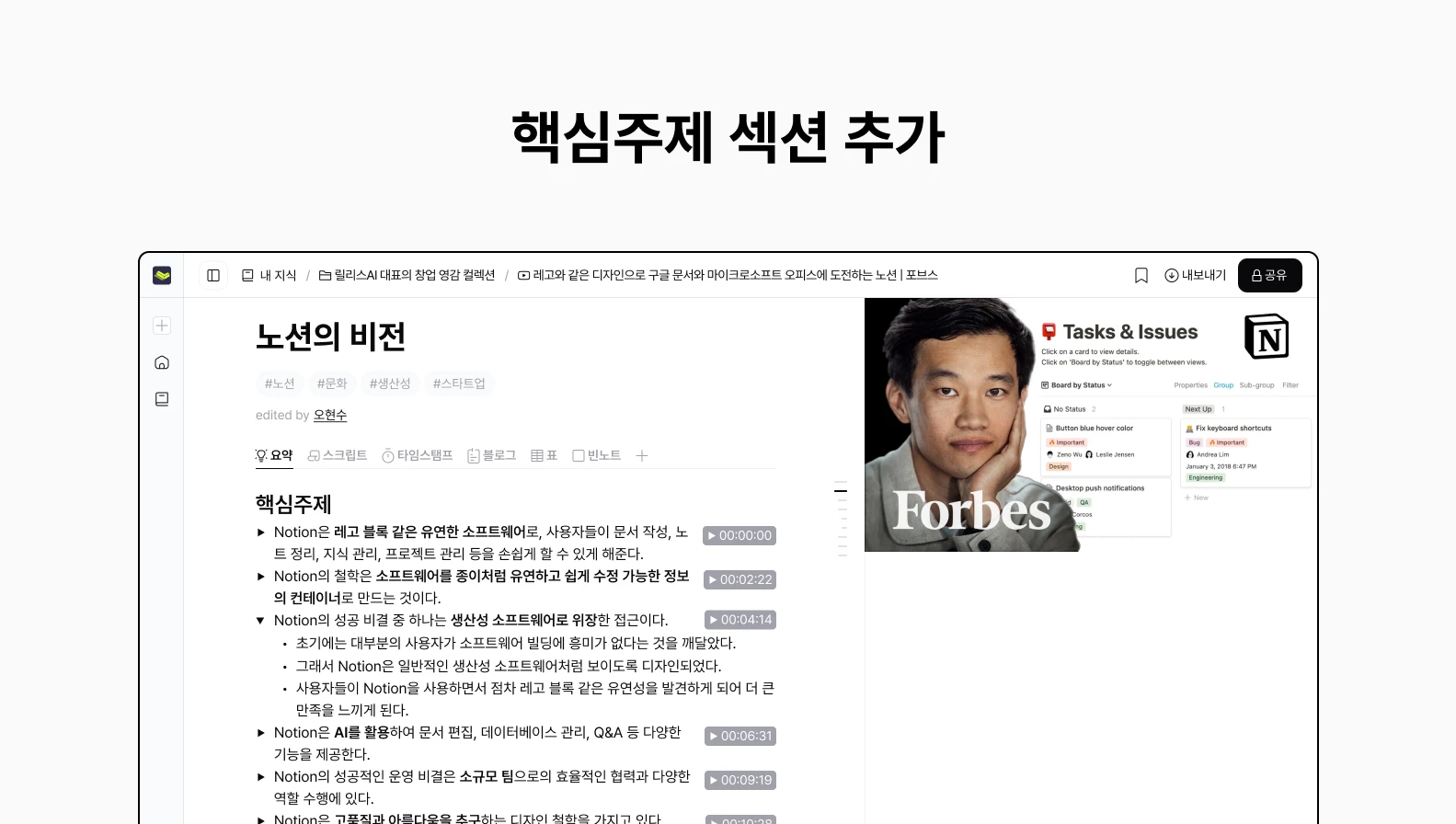Click the 공유 share button
The height and width of the screenshot is (824, 1456).
click(x=1269, y=275)
